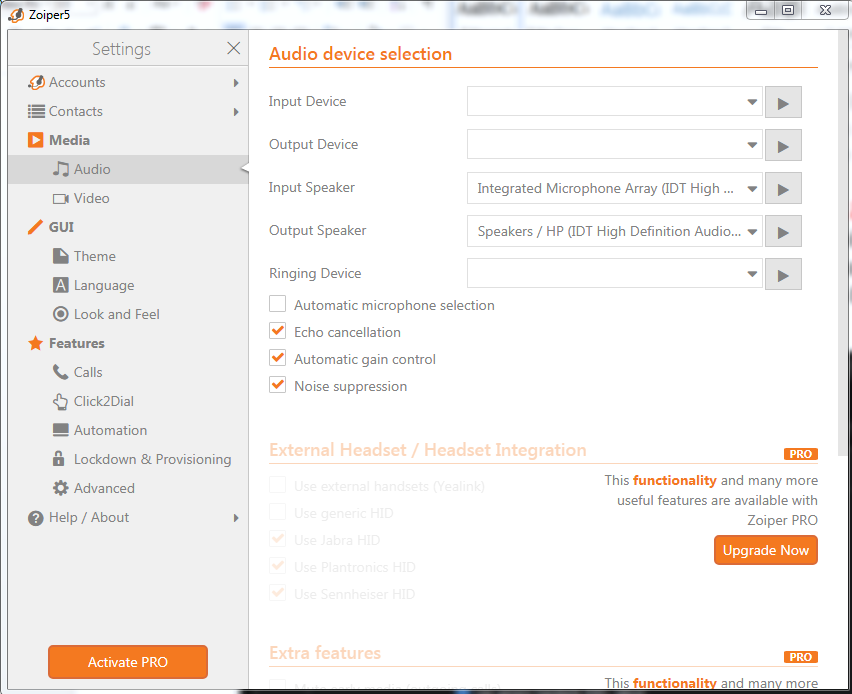Open the Input Device dropdown
The width and height of the screenshot is (852, 694).
coord(615,101)
